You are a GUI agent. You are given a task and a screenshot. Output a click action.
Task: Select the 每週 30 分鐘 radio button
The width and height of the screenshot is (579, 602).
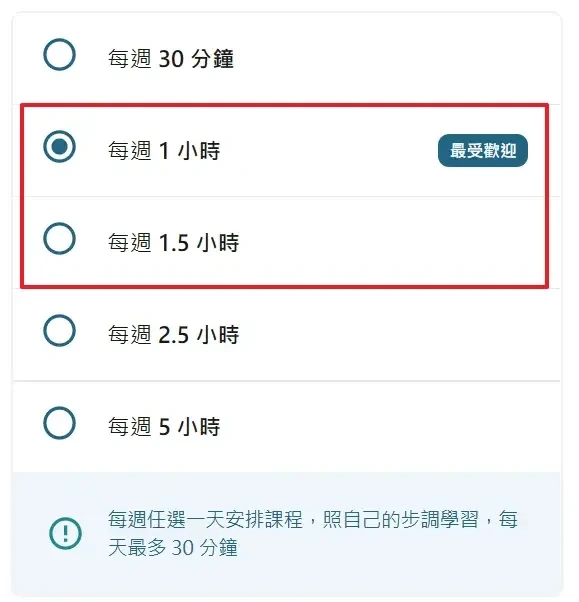[59, 55]
